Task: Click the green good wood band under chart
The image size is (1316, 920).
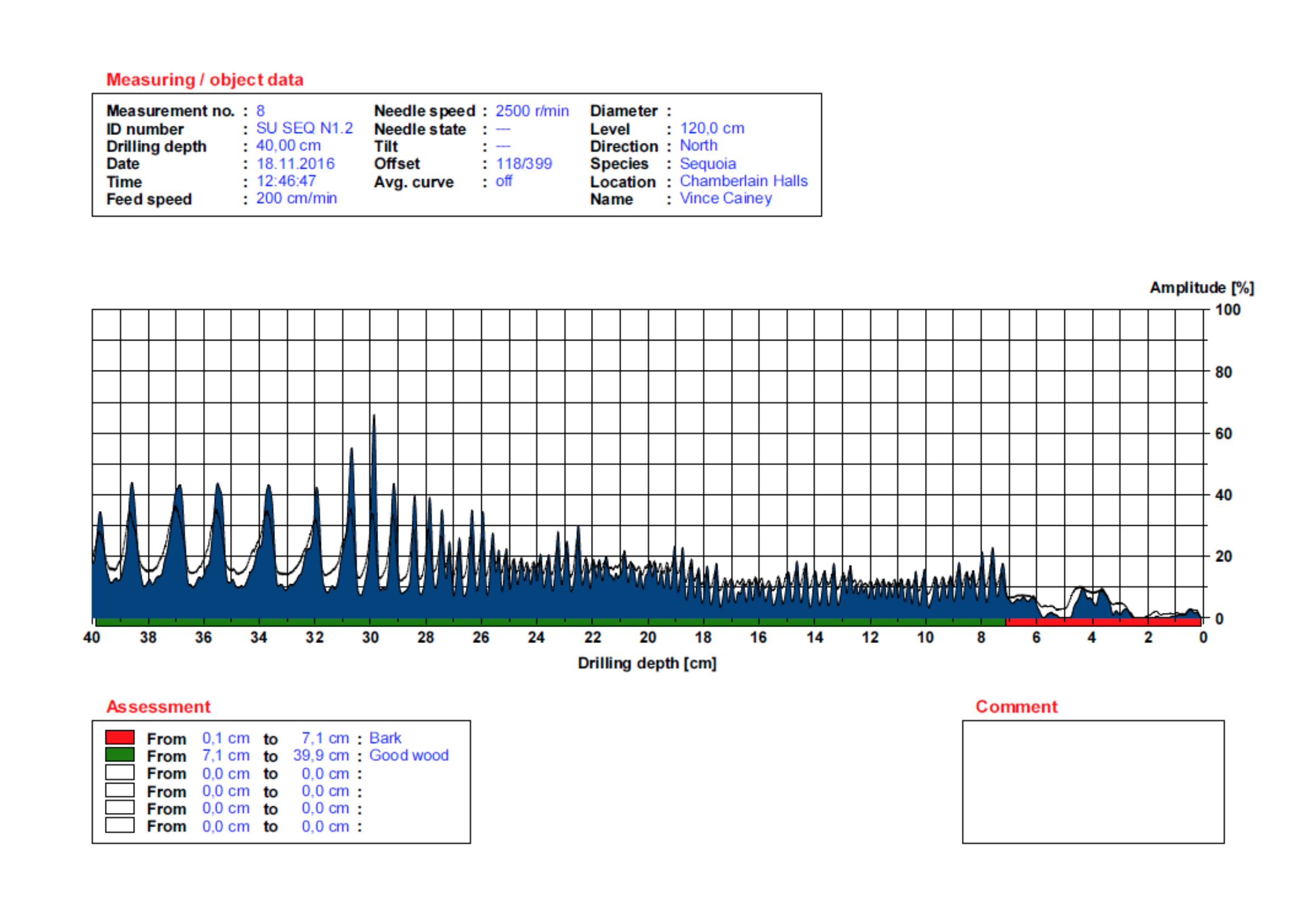Action: (x=551, y=621)
